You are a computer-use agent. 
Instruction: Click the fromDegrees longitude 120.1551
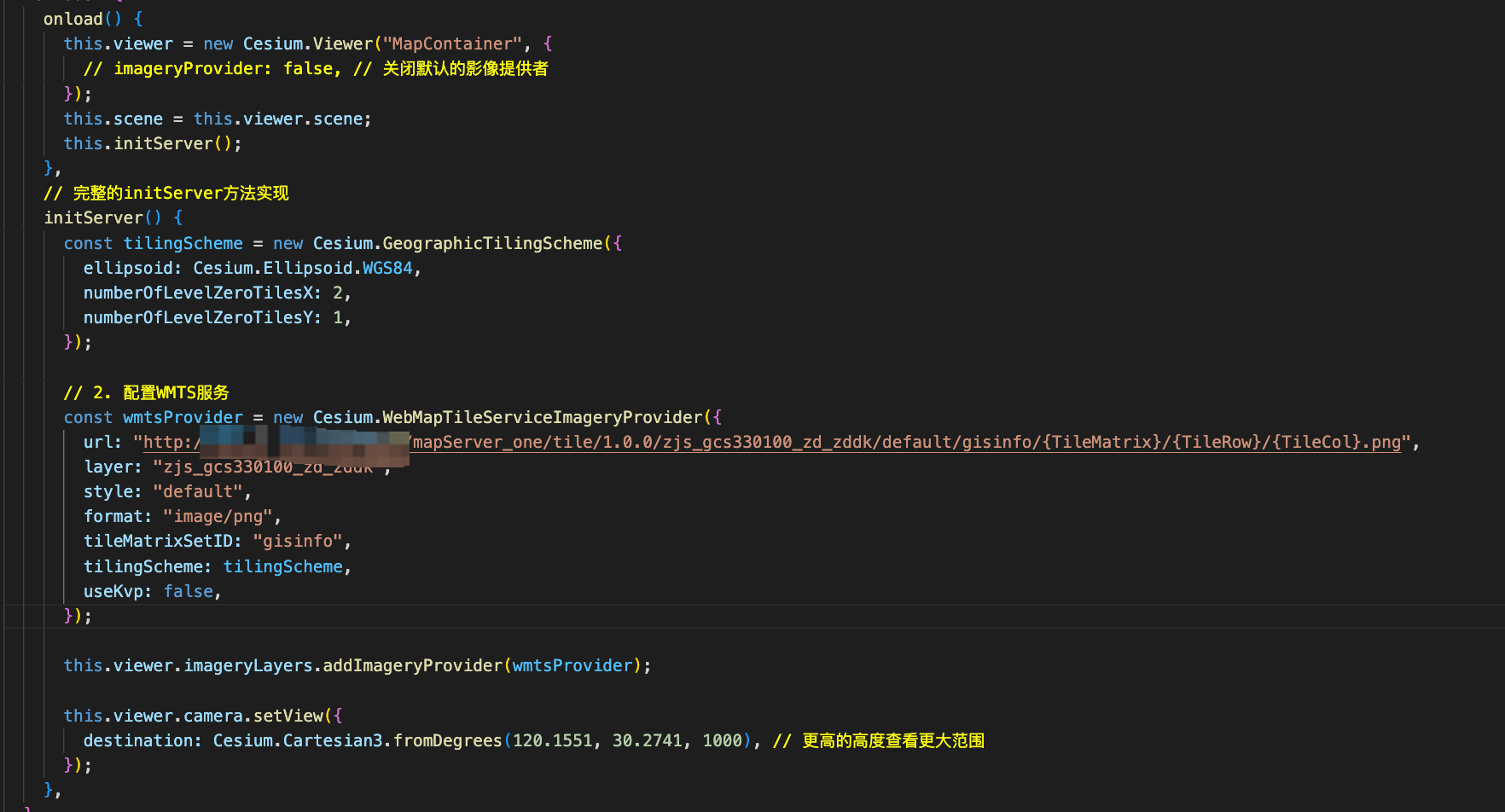[x=552, y=740]
